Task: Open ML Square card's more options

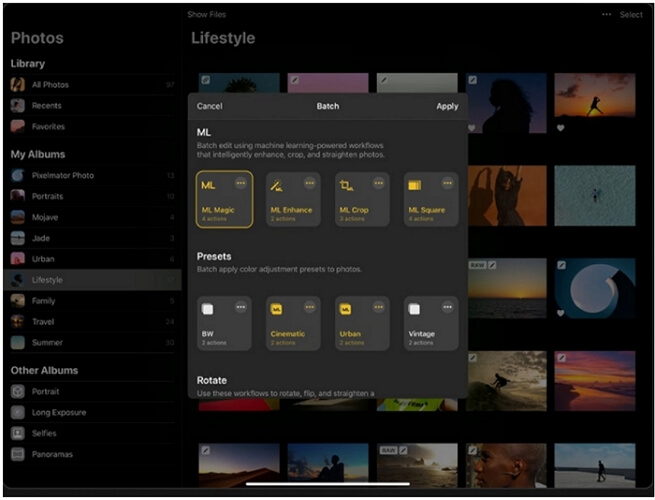Action: 447,183
